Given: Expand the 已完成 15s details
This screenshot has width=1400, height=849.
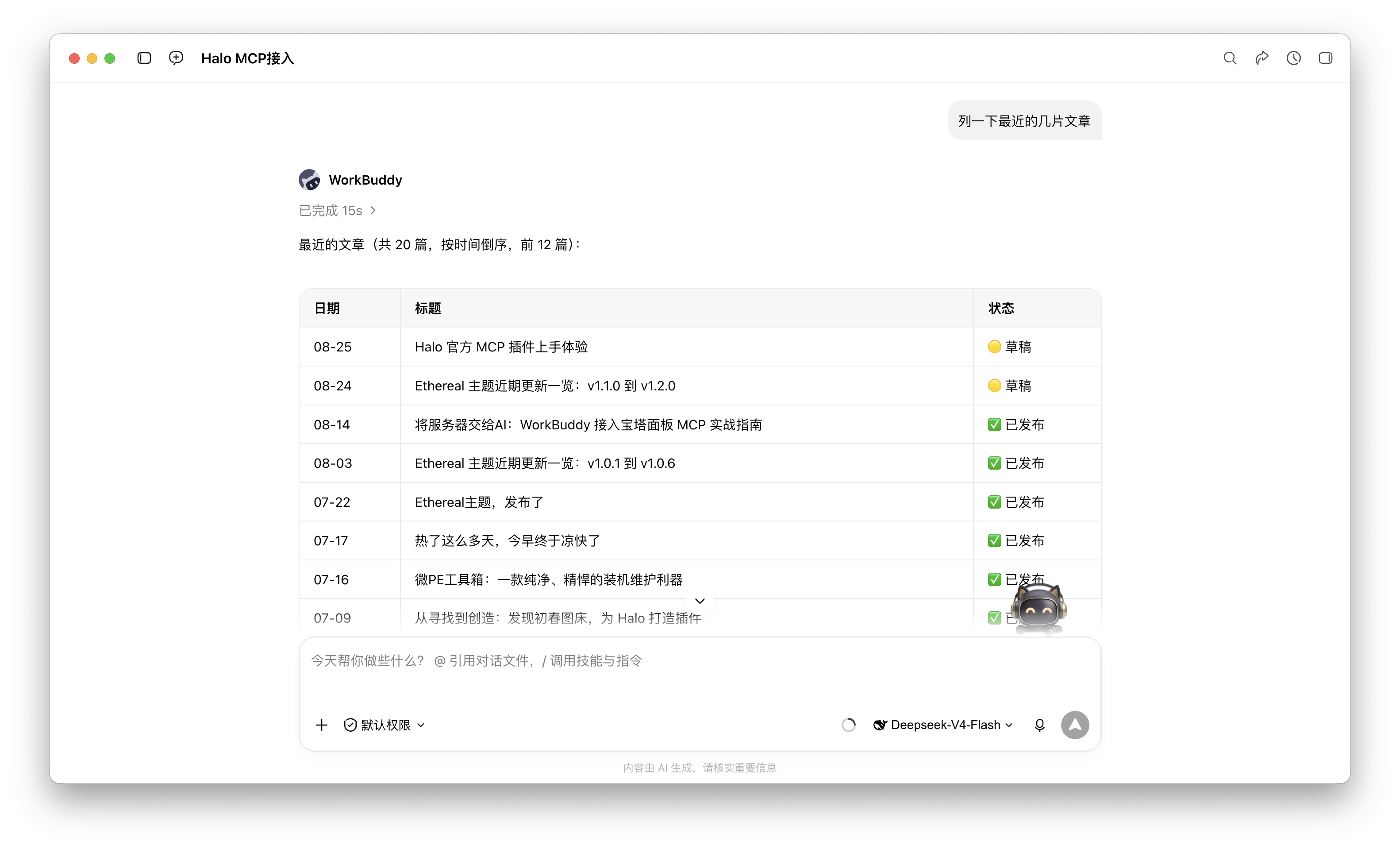Looking at the screenshot, I should pos(338,211).
